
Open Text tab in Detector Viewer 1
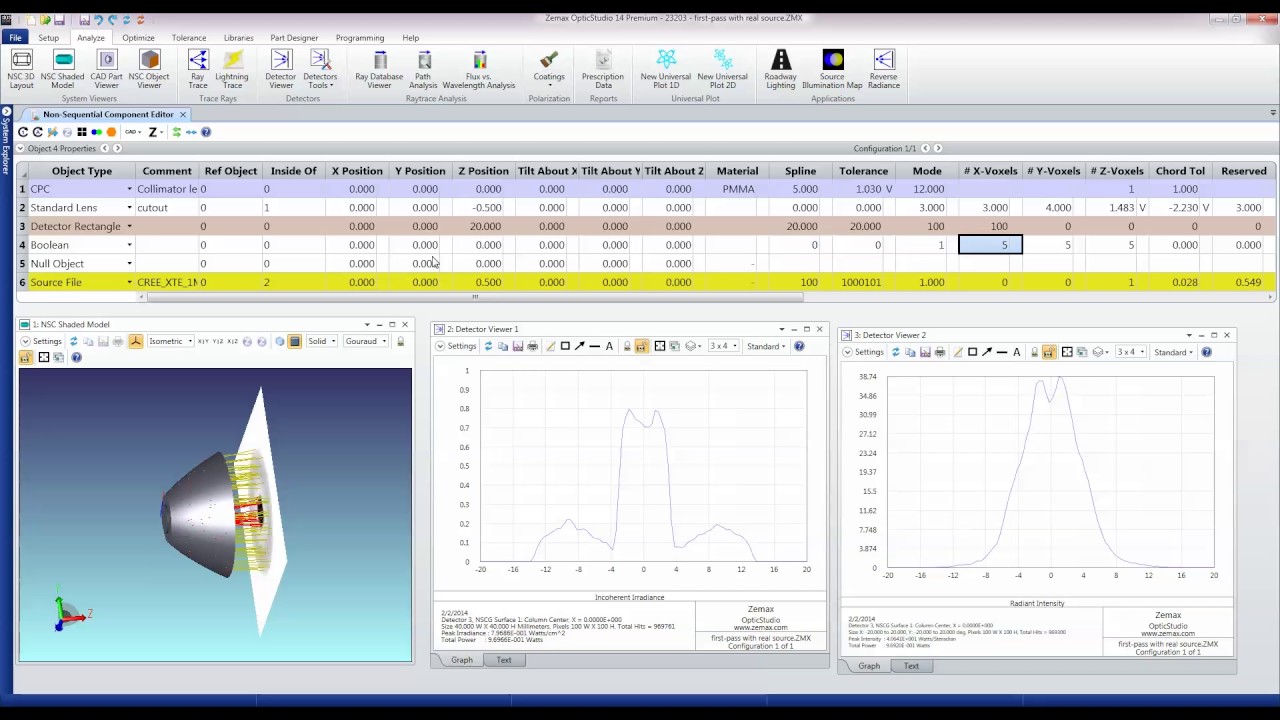coord(504,660)
